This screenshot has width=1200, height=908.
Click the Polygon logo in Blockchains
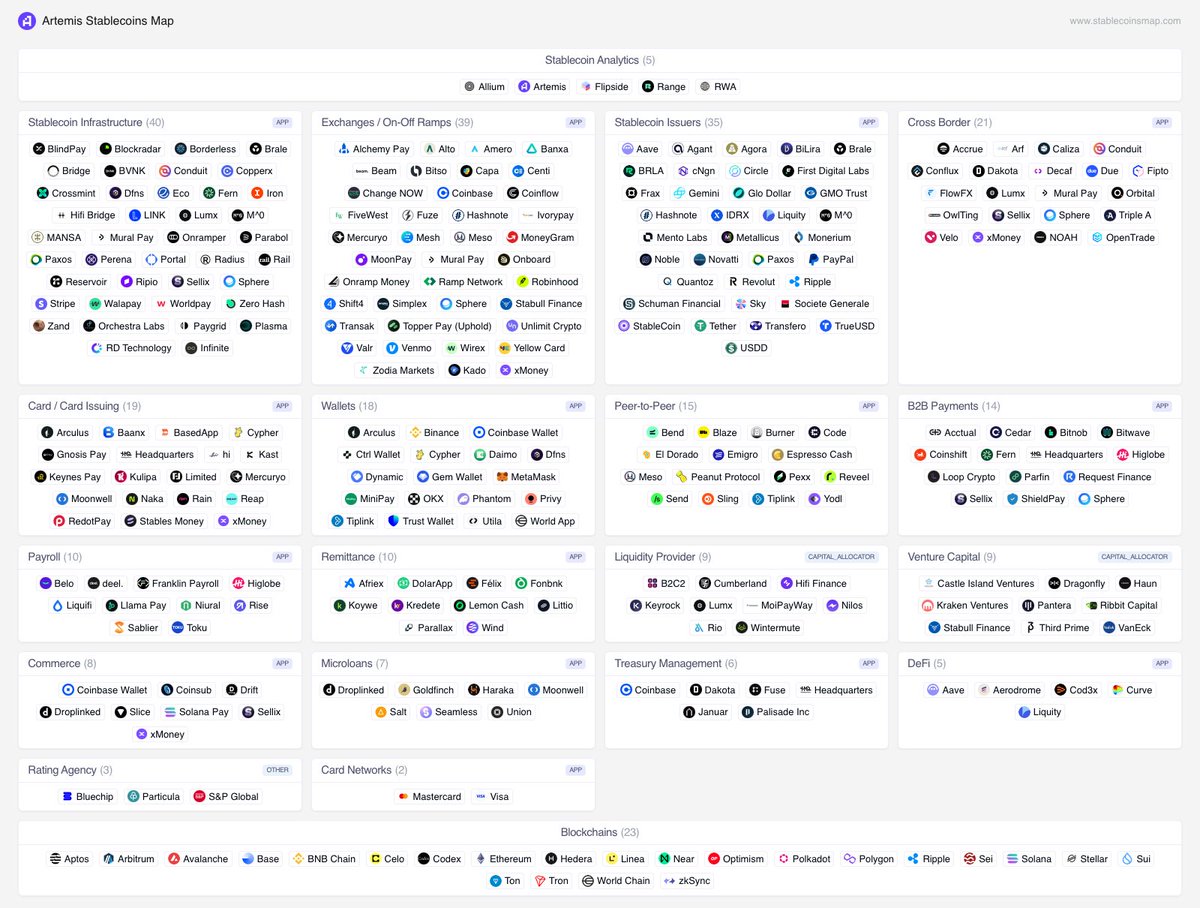tap(850, 859)
